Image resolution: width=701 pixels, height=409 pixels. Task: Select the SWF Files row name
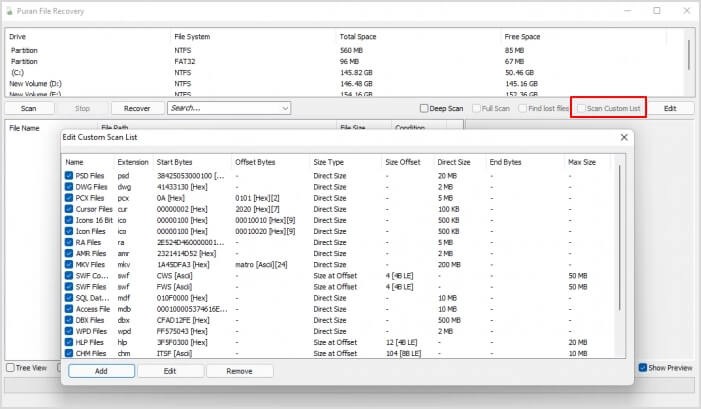[91, 287]
